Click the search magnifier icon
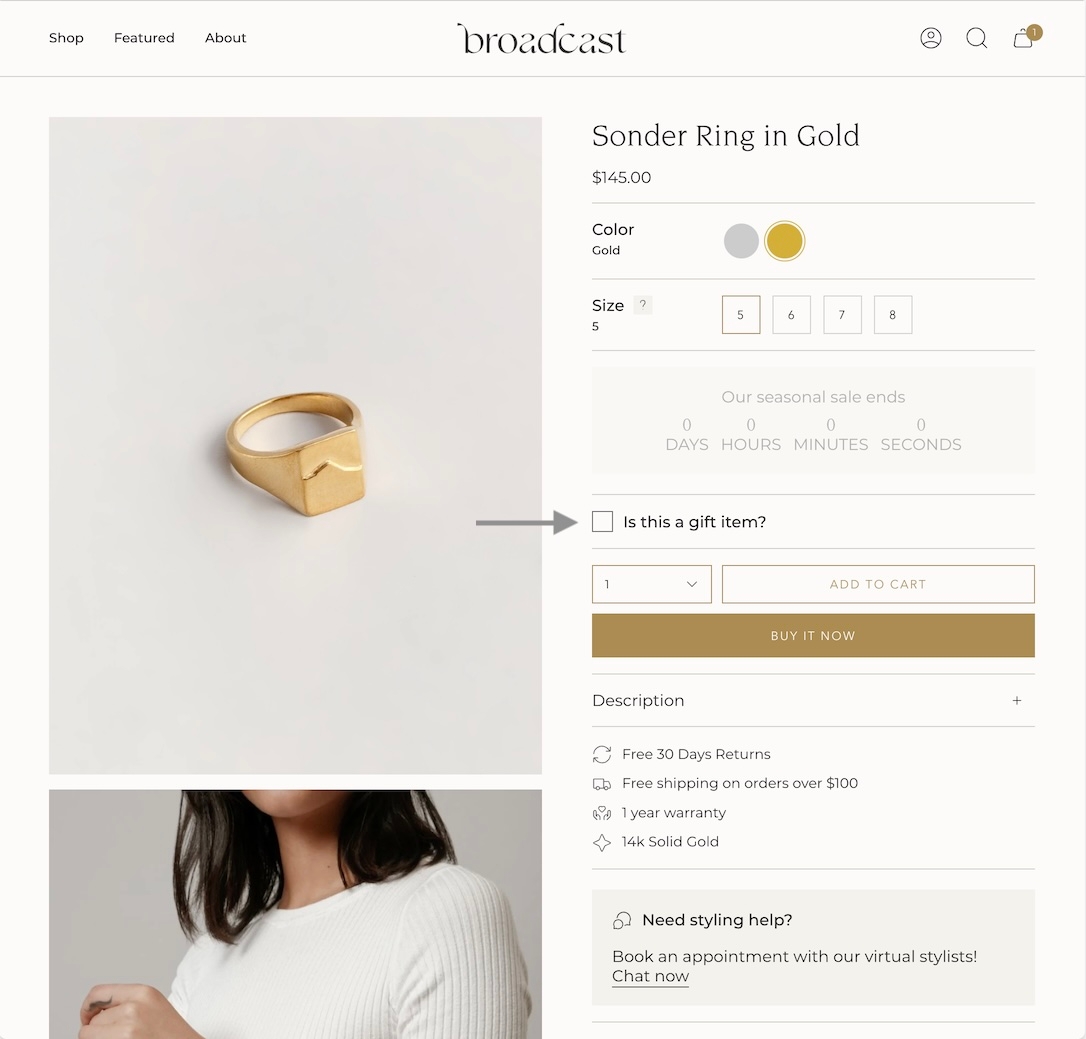 (977, 38)
